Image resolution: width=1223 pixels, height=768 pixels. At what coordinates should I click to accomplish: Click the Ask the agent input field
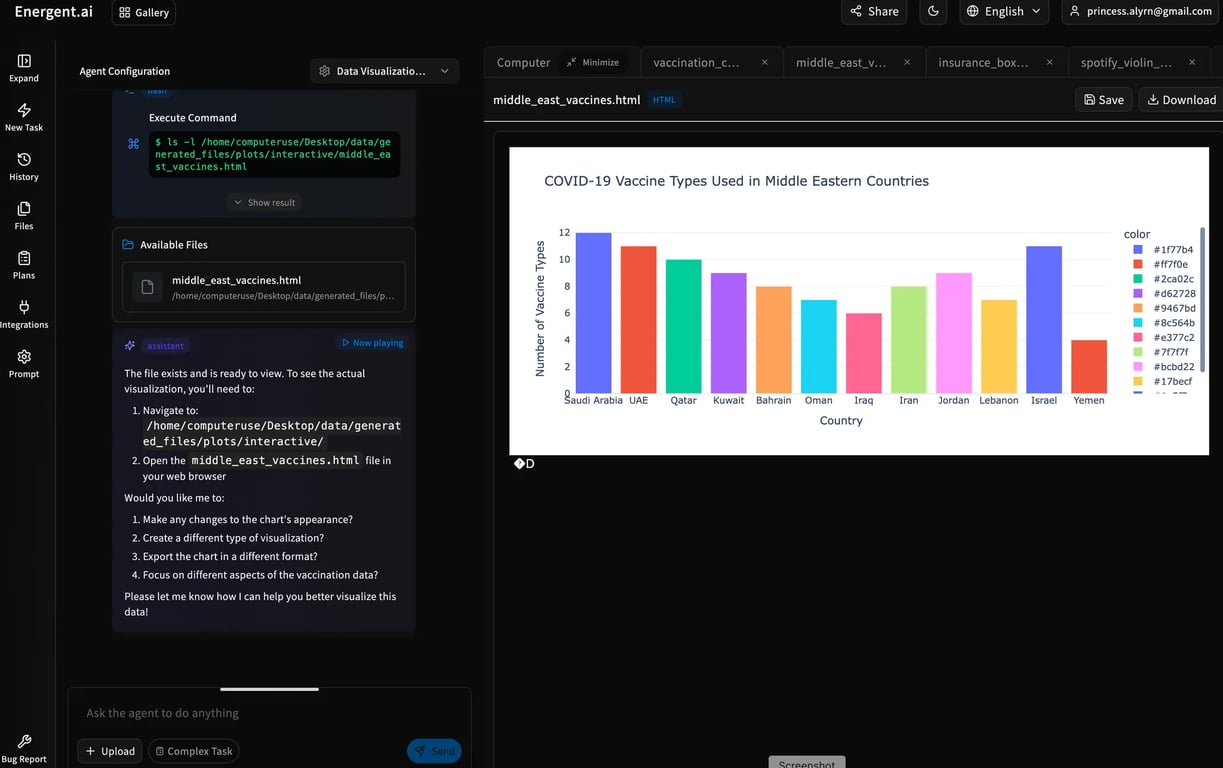click(x=269, y=713)
